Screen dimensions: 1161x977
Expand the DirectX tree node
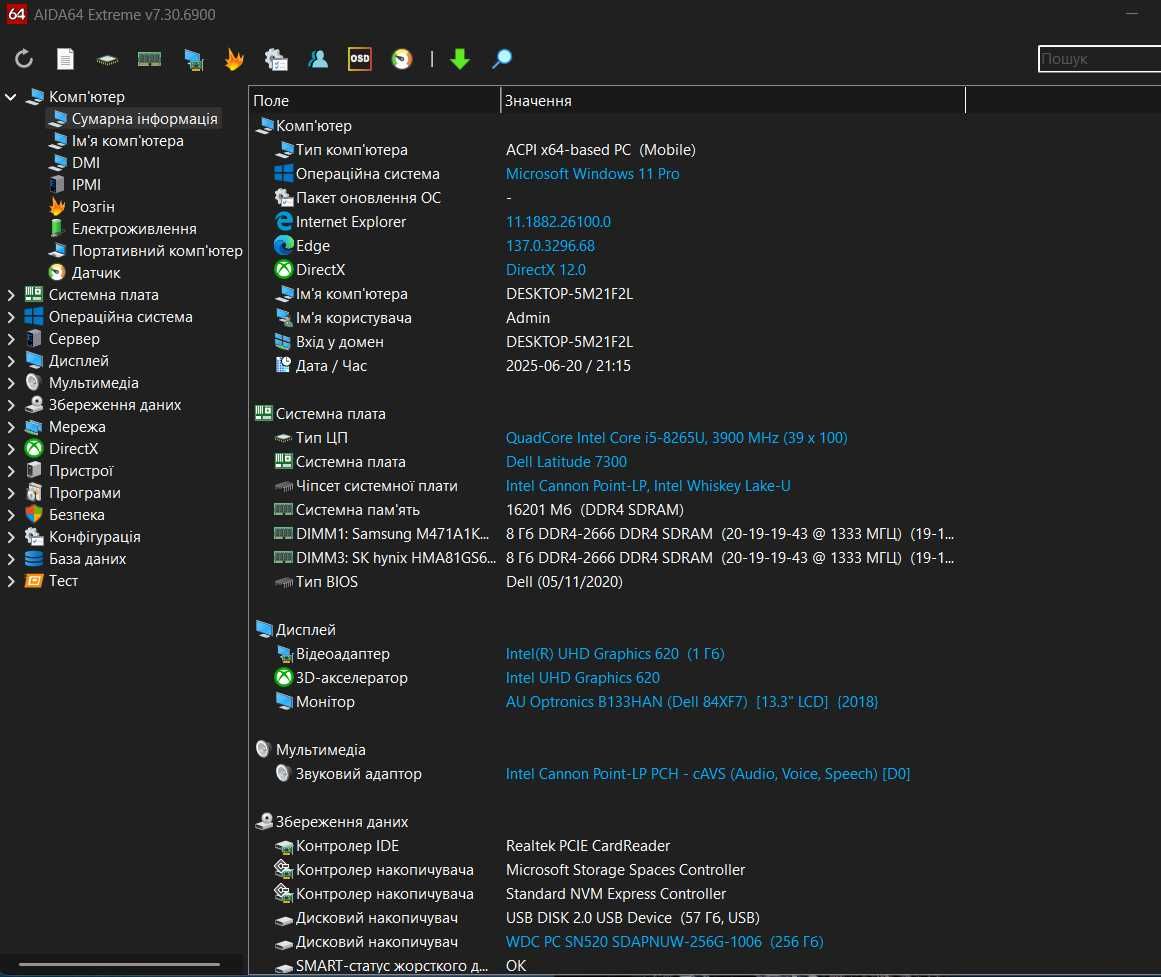coord(10,449)
